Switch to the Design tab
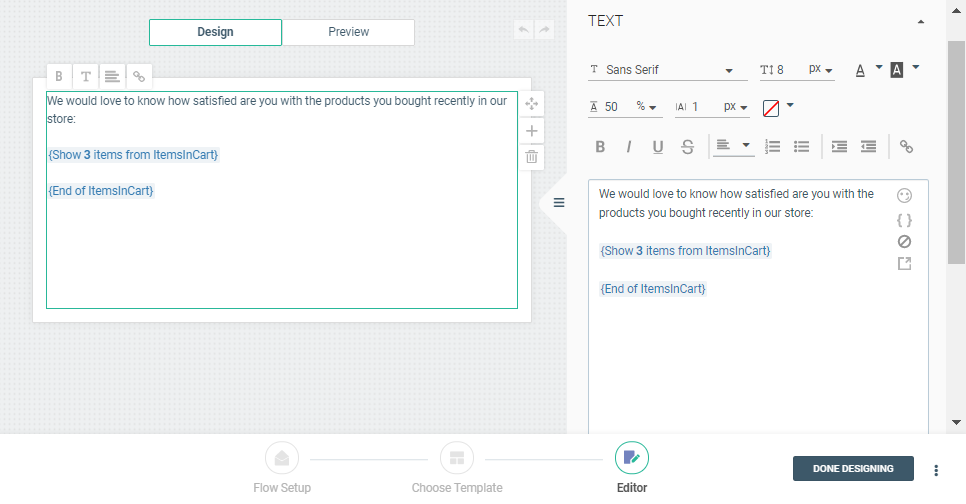 coord(215,32)
